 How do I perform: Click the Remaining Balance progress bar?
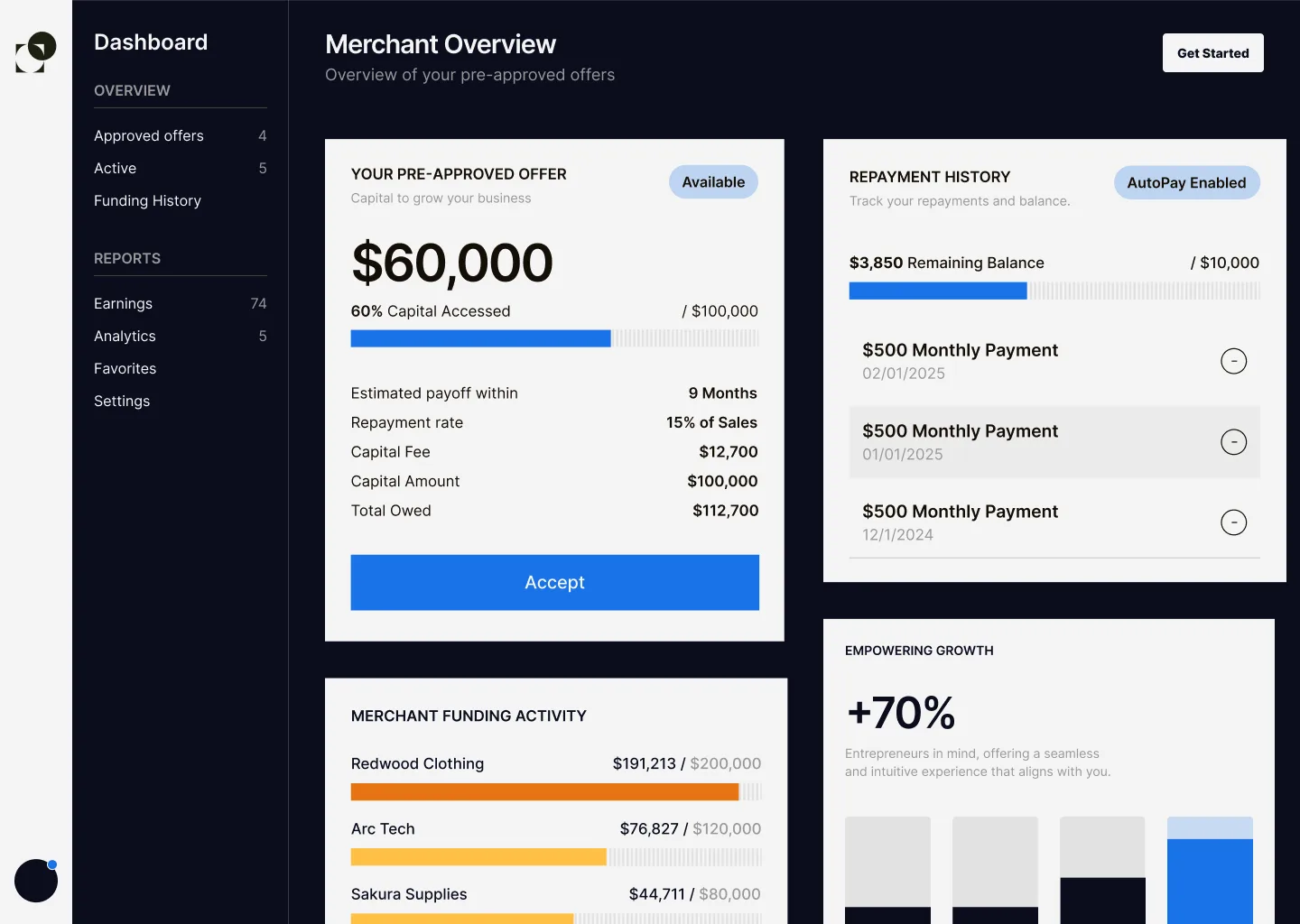1054,291
